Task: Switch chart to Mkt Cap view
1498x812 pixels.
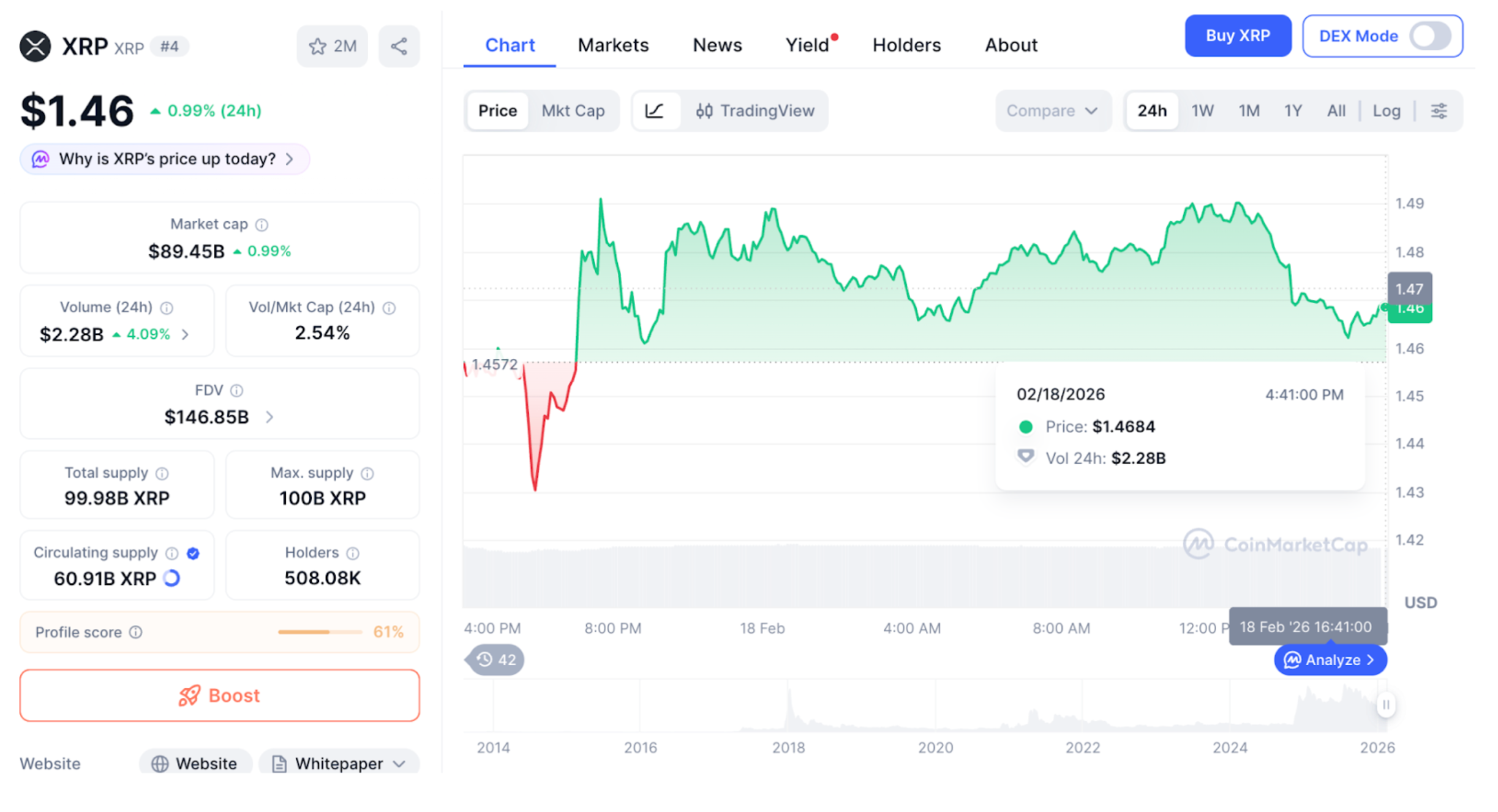Action: [x=573, y=111]
